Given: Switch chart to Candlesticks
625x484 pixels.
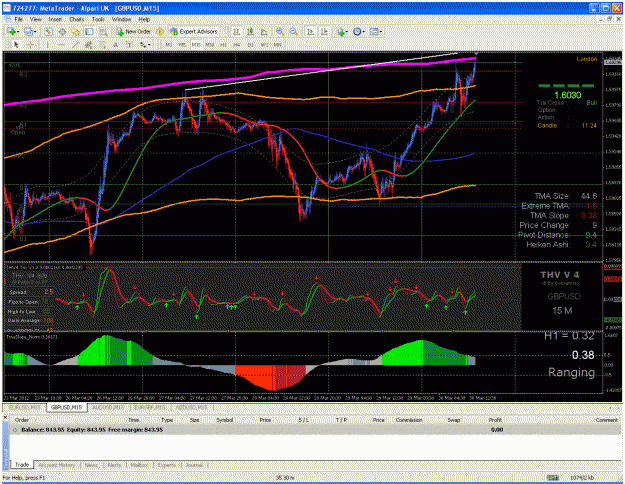Looking at the screenshot, I should [250, 31].
